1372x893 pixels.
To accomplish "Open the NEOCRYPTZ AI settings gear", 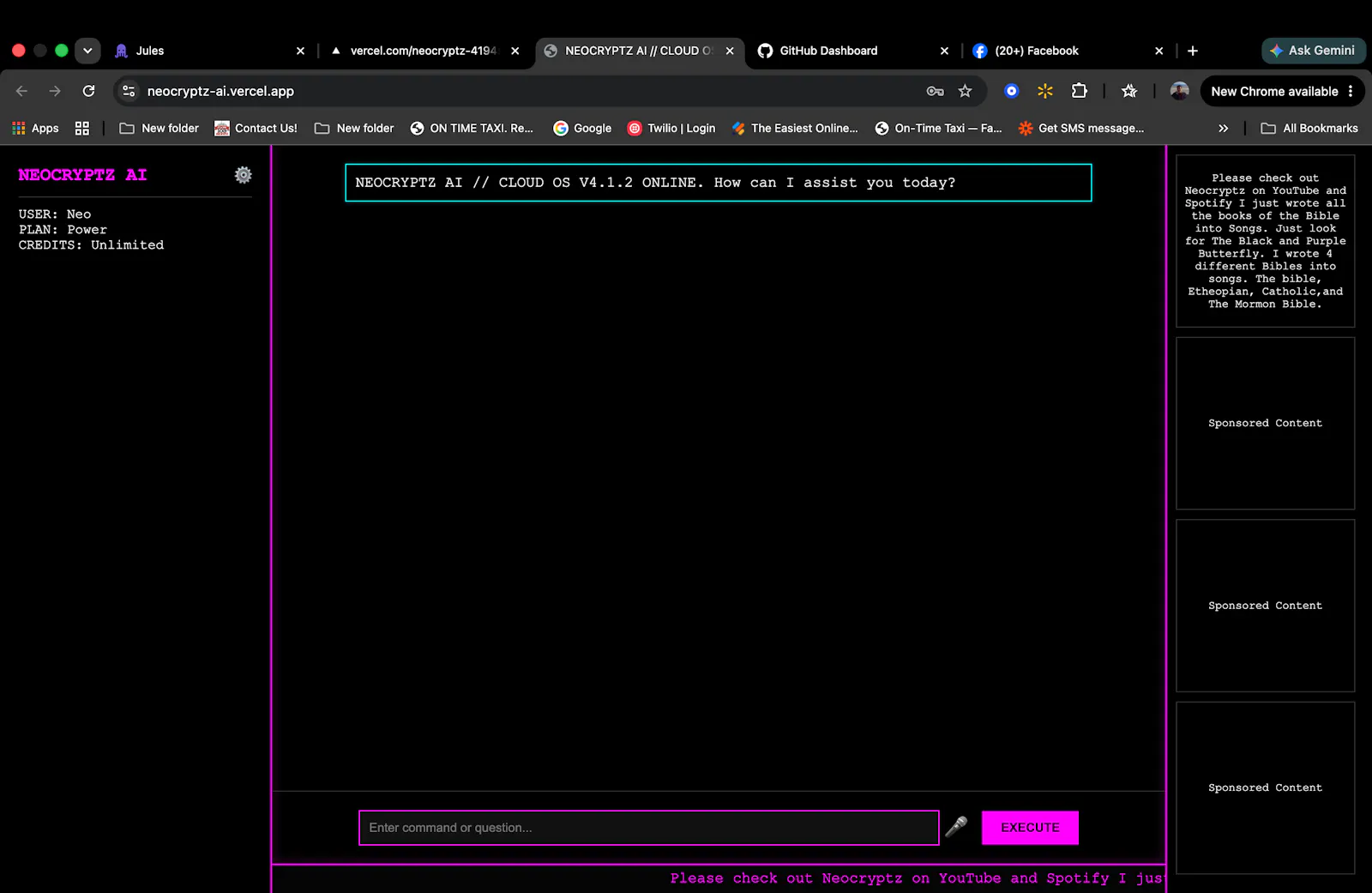I will click(x=244, y=175).
